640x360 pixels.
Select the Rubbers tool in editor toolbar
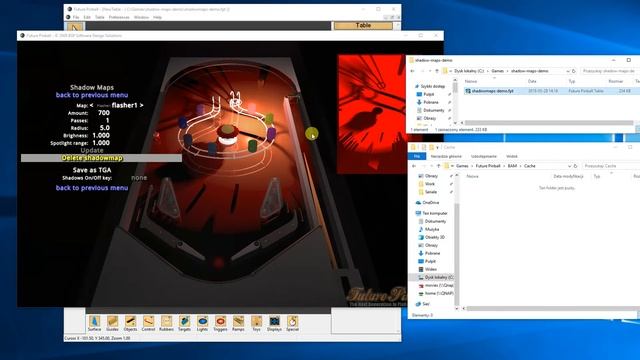click(x=166, y=323)
